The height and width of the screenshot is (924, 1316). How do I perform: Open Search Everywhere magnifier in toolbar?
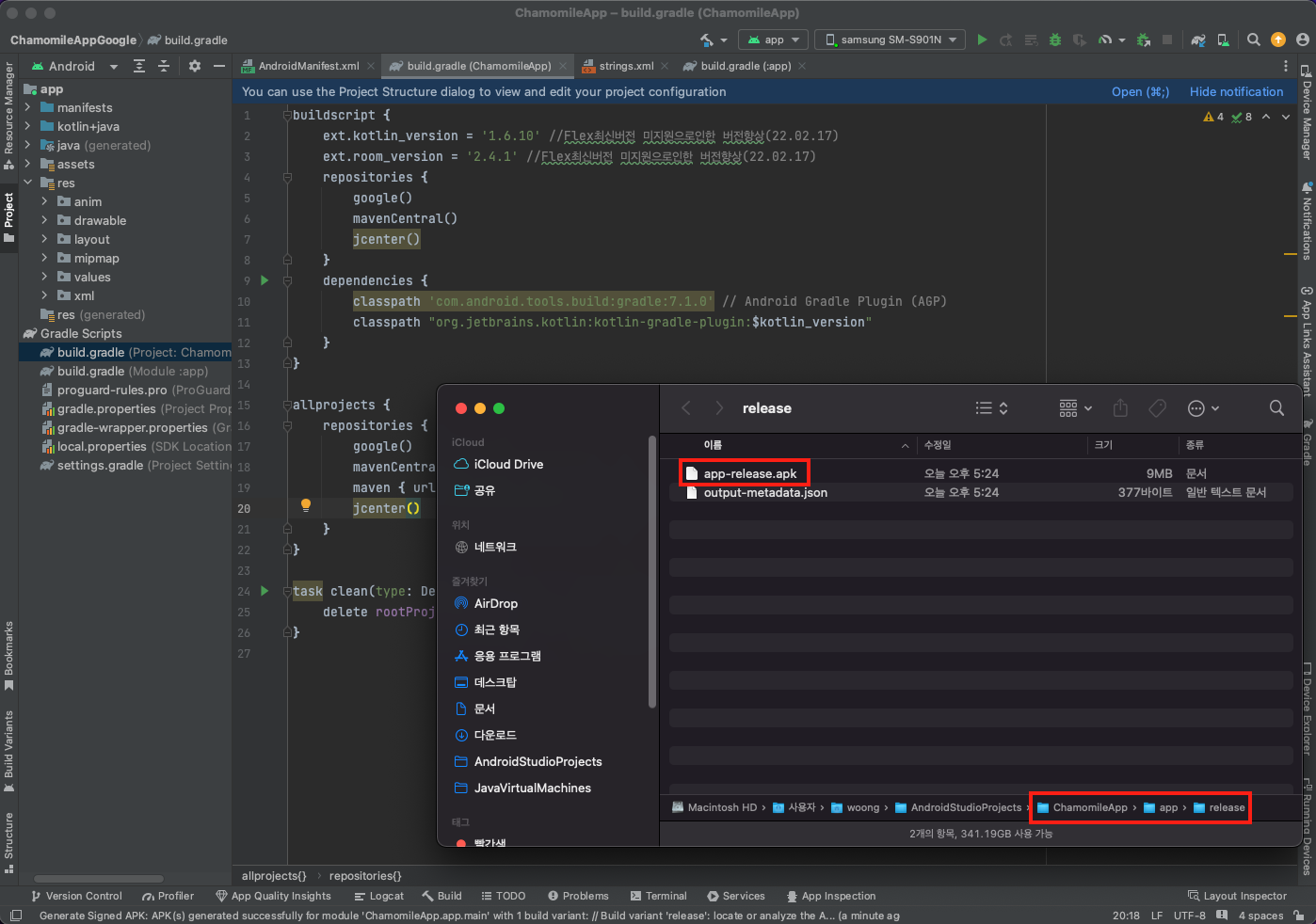1253,40
